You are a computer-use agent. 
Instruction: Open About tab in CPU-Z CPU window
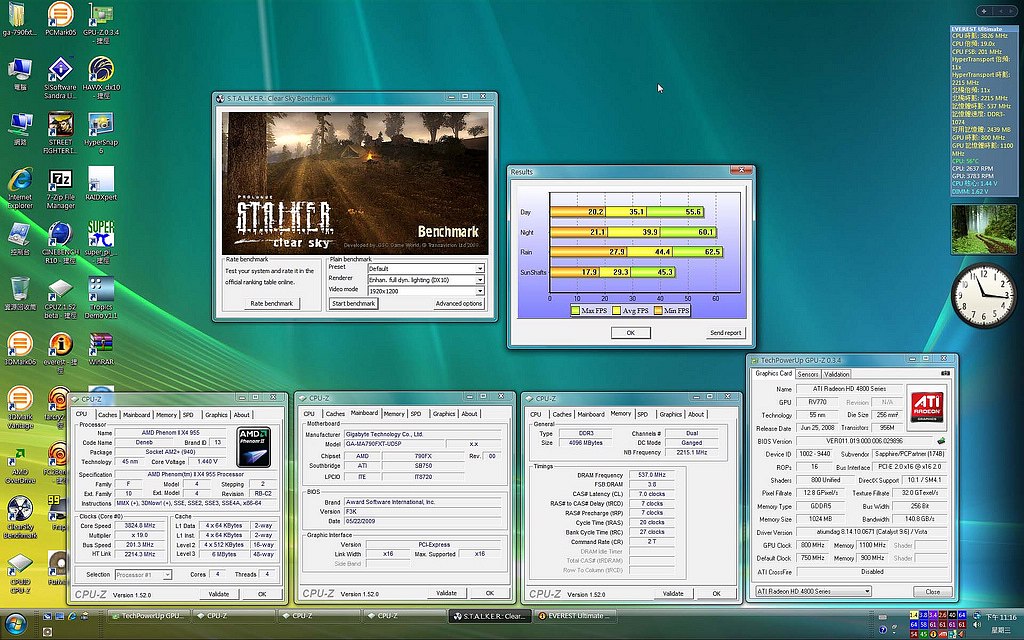coord(242,415)
